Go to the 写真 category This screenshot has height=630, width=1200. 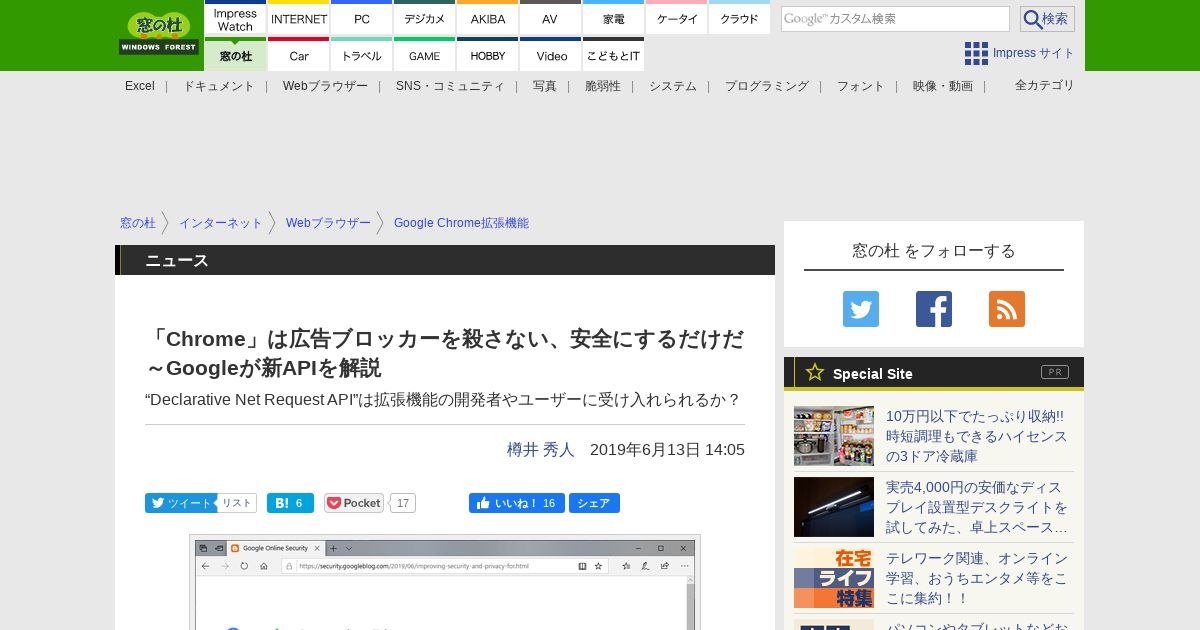[x=545, y=86]
